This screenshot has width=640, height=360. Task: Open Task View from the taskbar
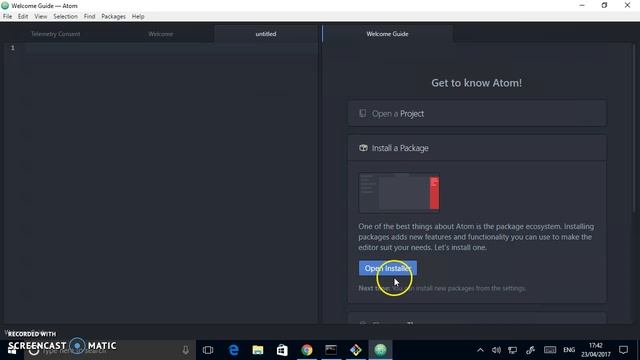click(x=208, y=350)
